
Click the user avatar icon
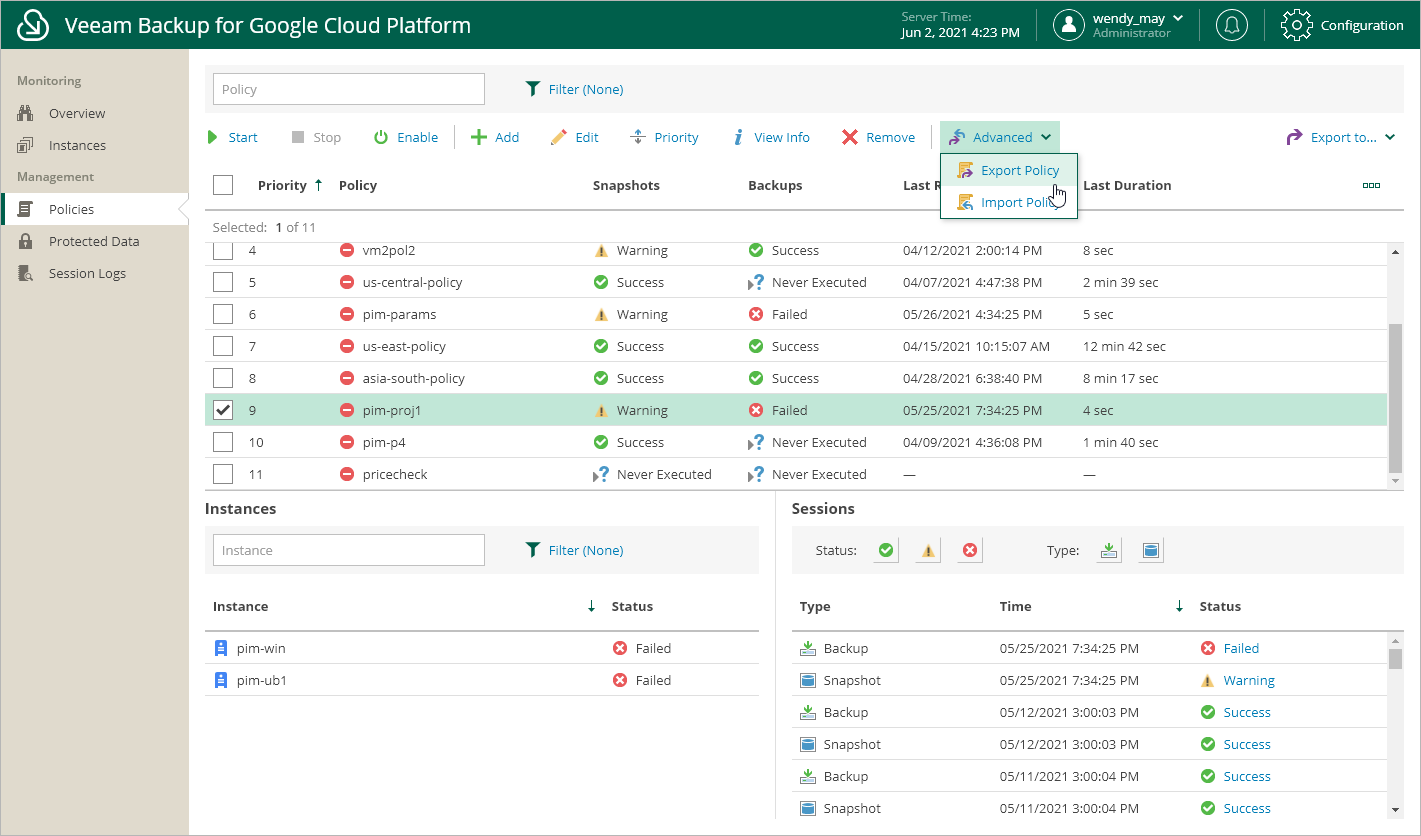(x=1069, y=25)
